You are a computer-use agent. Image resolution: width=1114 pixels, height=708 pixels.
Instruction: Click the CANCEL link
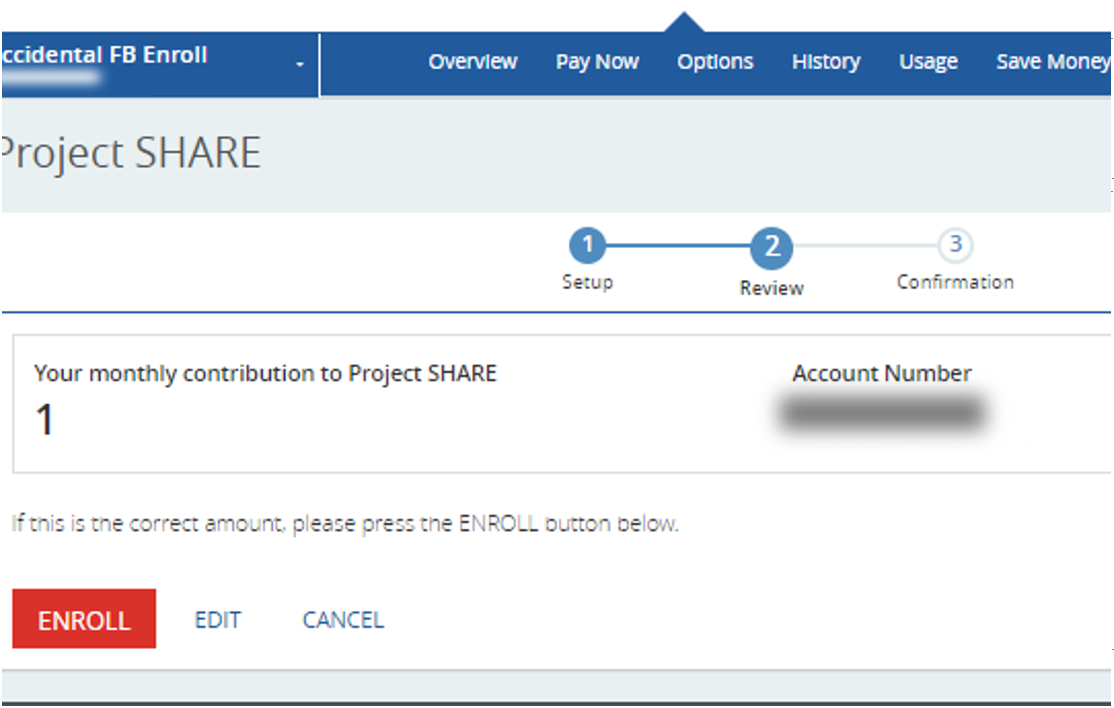pyautogui.click(x=343, y=620)
